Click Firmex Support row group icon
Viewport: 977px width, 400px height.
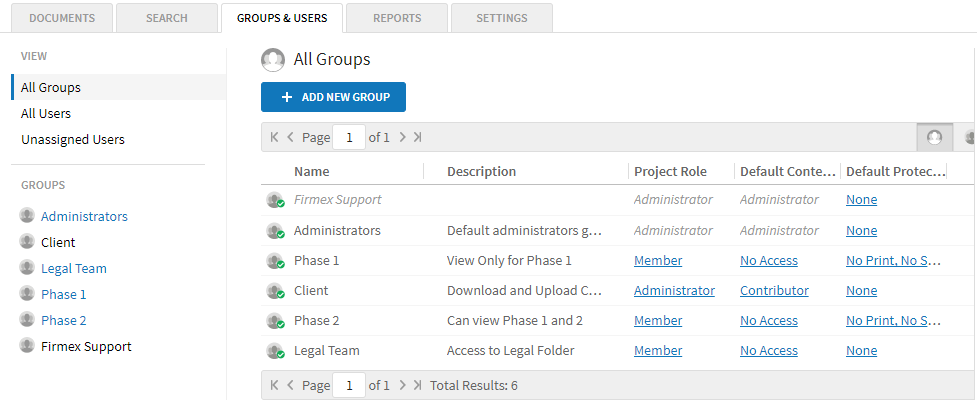[275, 200]
